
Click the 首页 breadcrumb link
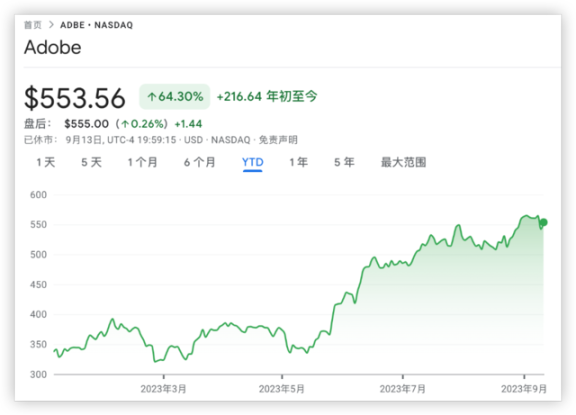point(33,25)
